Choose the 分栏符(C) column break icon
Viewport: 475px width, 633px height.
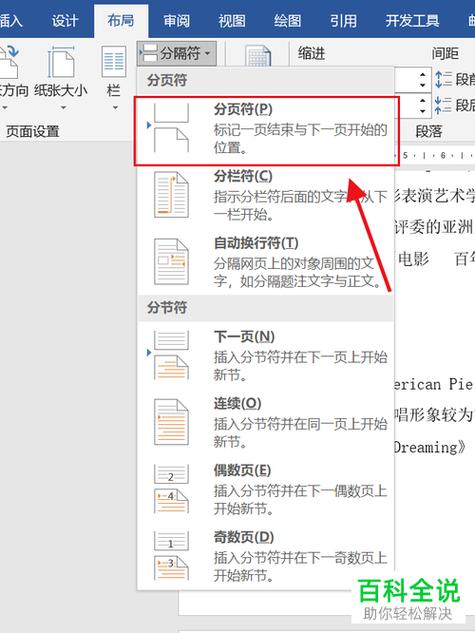pos(171,195)
